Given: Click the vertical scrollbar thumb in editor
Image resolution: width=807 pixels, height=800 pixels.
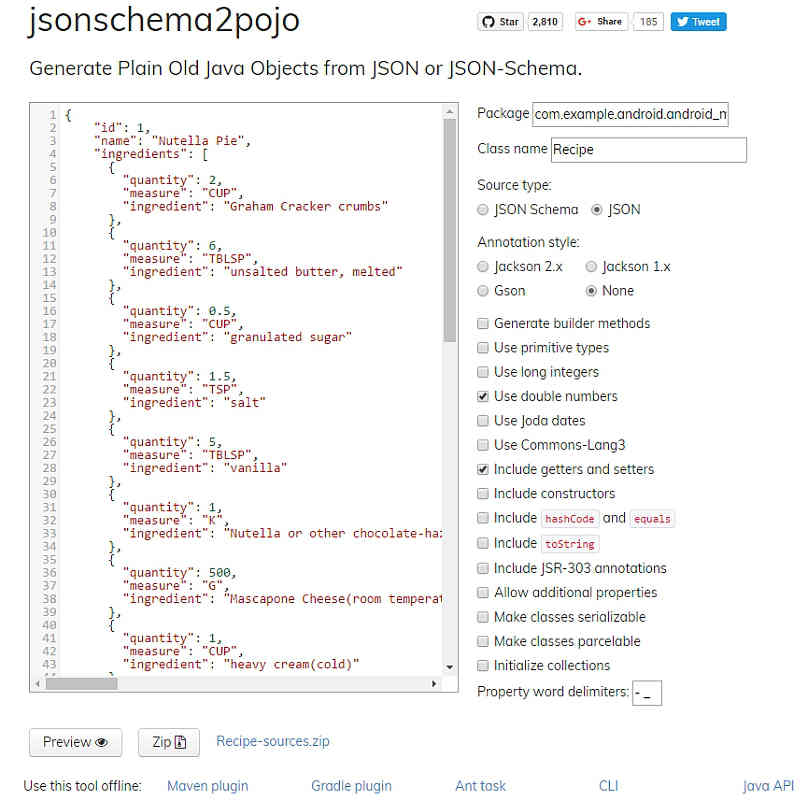Looking at the screenshot, I should click(450, 231).
